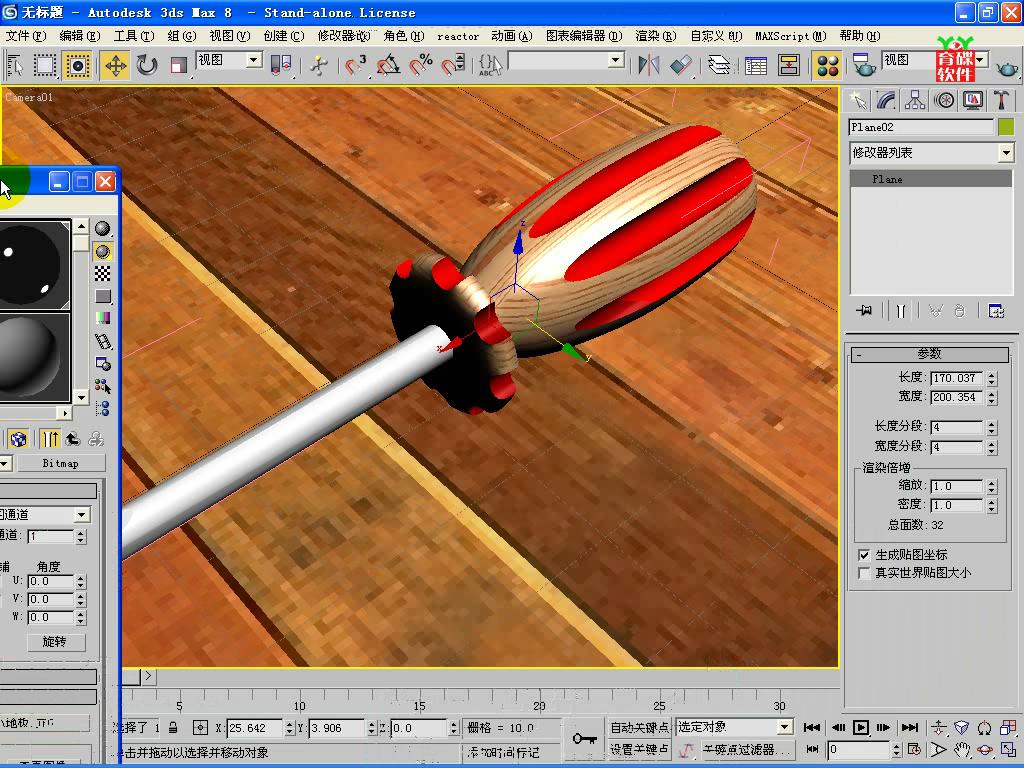Click the 旋转 button in Material Editor
This screenshot has height=768, width=1024.
click(x=56, y=642)
